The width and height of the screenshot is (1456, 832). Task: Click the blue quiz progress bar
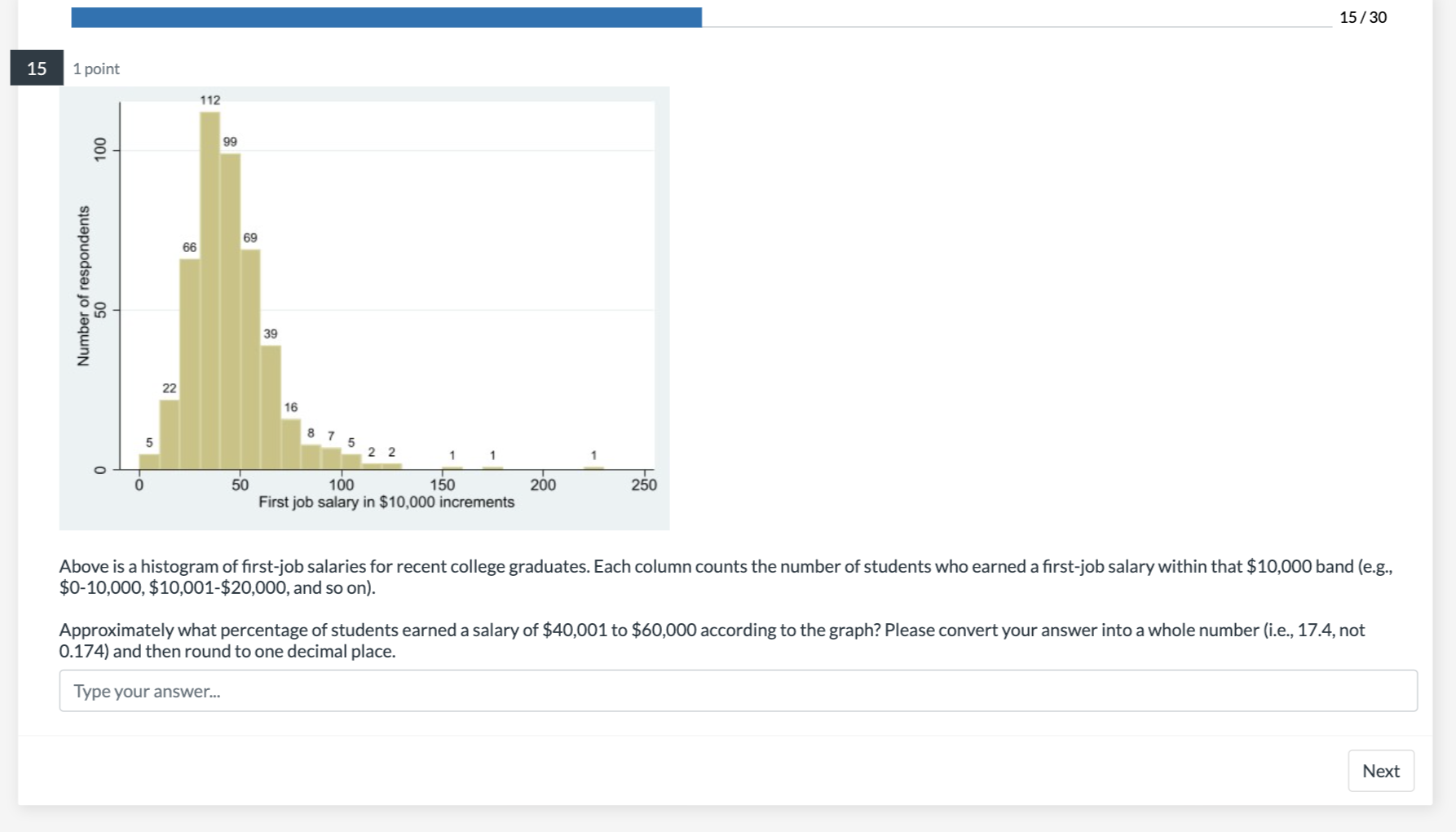tap(386, 17)
